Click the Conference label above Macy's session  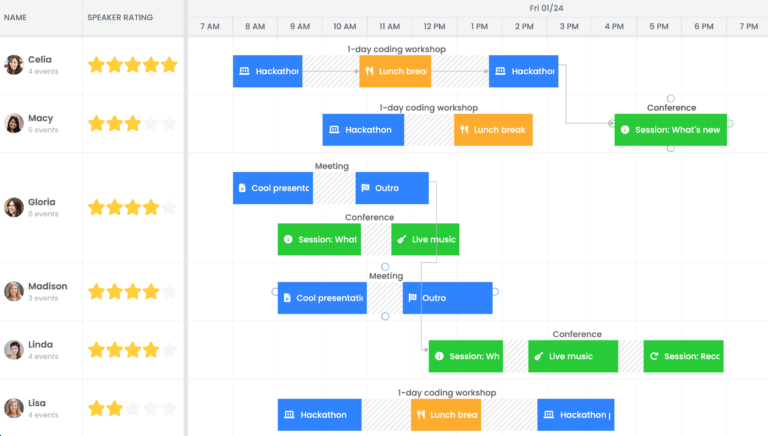coord(671,107)
